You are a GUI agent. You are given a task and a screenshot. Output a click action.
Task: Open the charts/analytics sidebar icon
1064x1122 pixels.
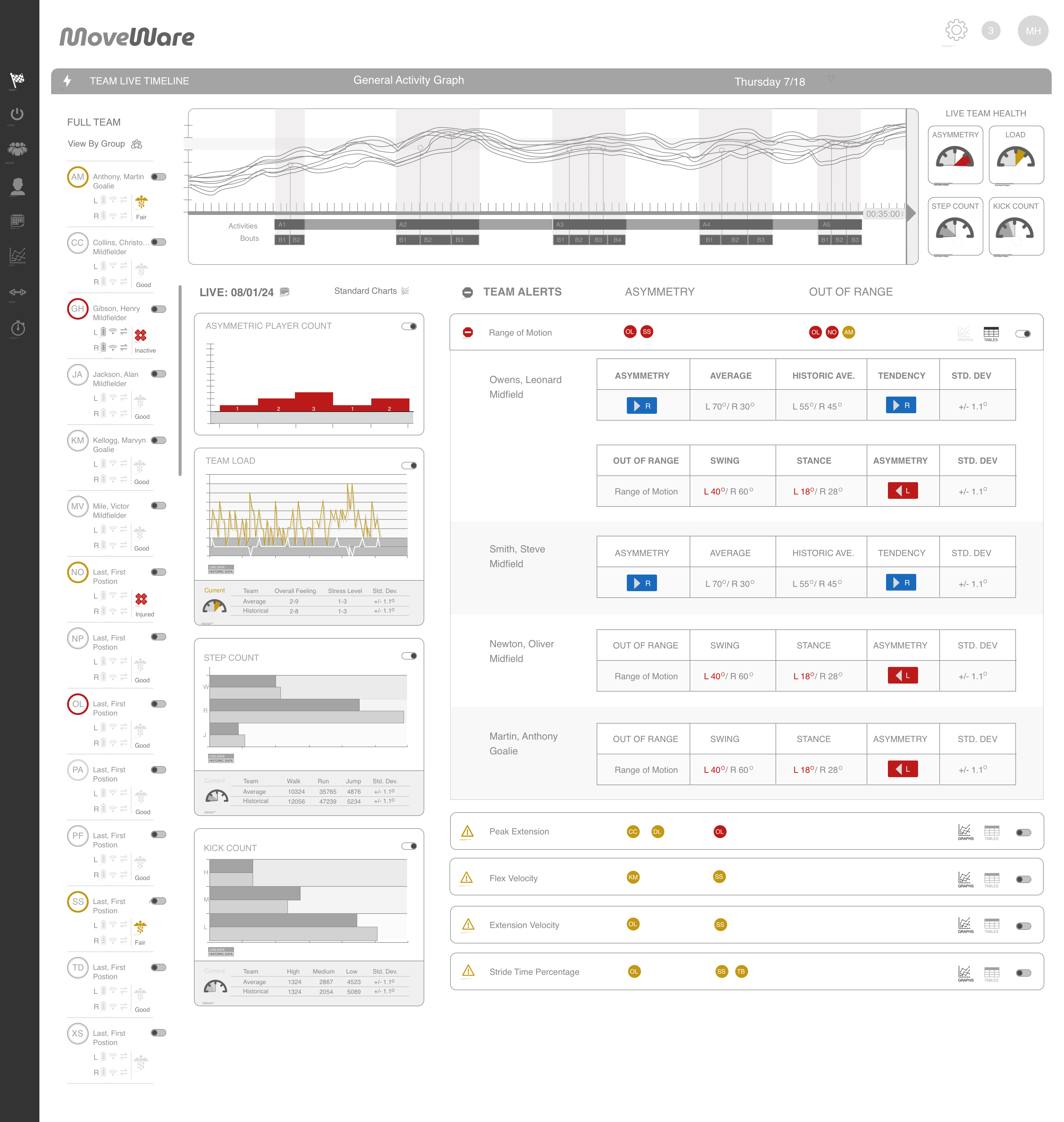[18, 256]
